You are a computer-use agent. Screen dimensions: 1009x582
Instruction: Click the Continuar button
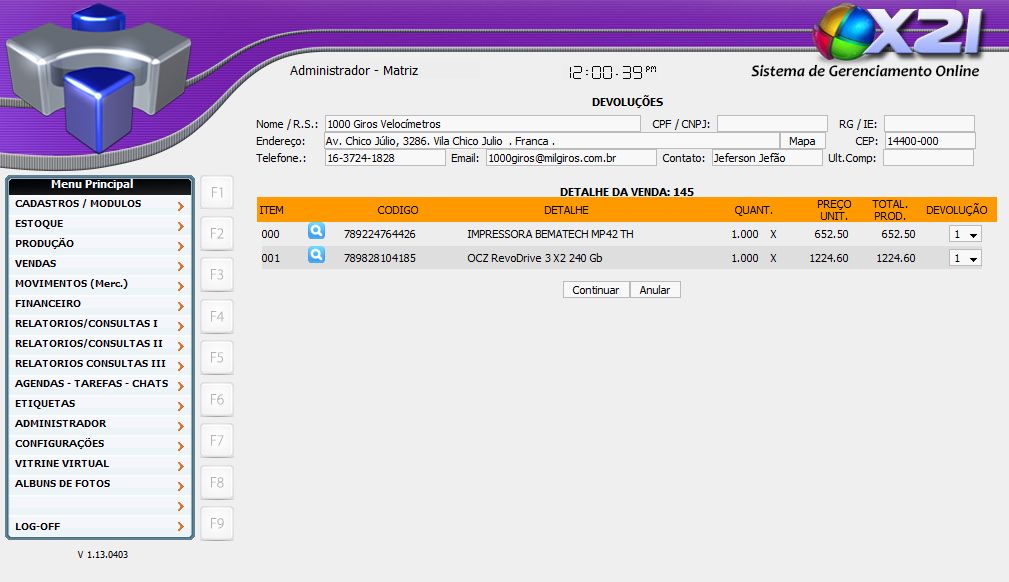pos(596,290)
